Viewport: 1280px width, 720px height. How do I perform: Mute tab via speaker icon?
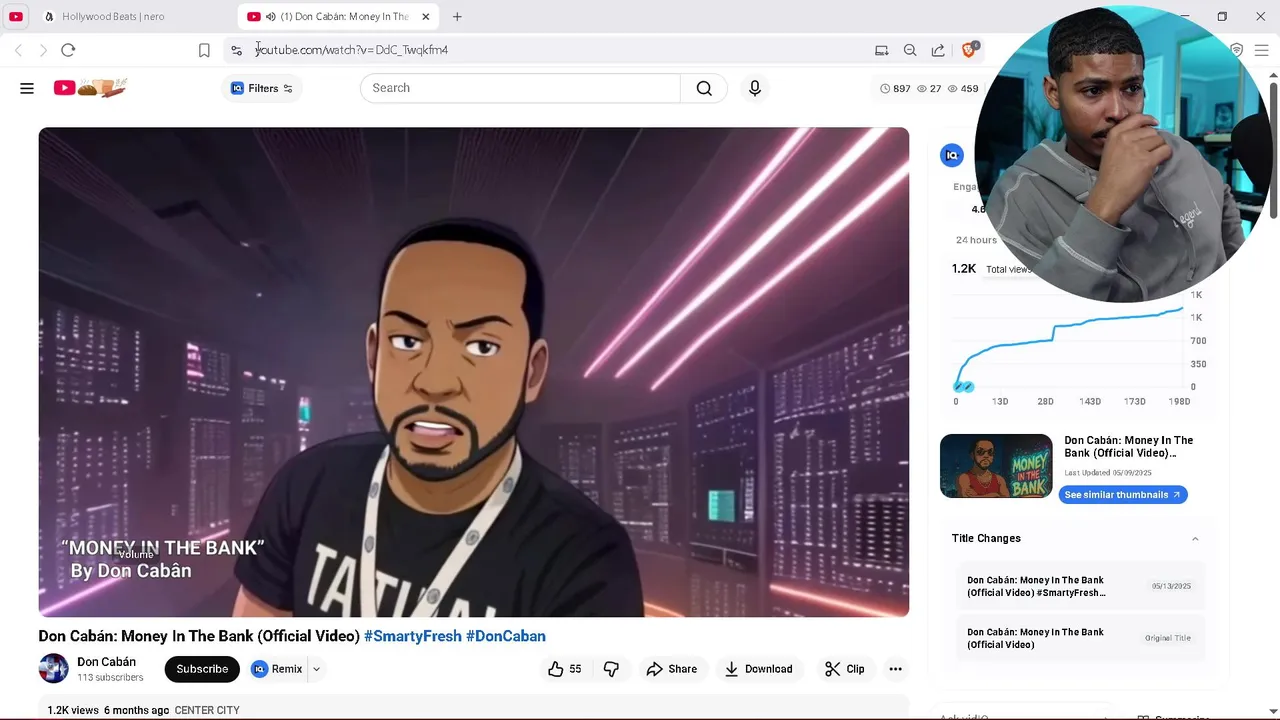pyautogui.click(x=271, y=16)
